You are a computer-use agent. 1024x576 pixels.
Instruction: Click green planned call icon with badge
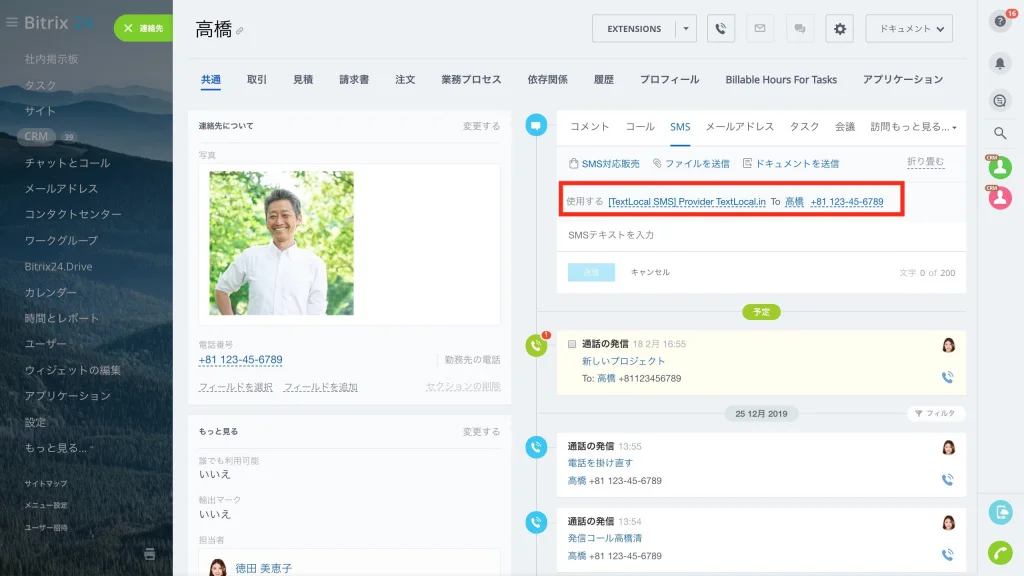pos(536,345)
